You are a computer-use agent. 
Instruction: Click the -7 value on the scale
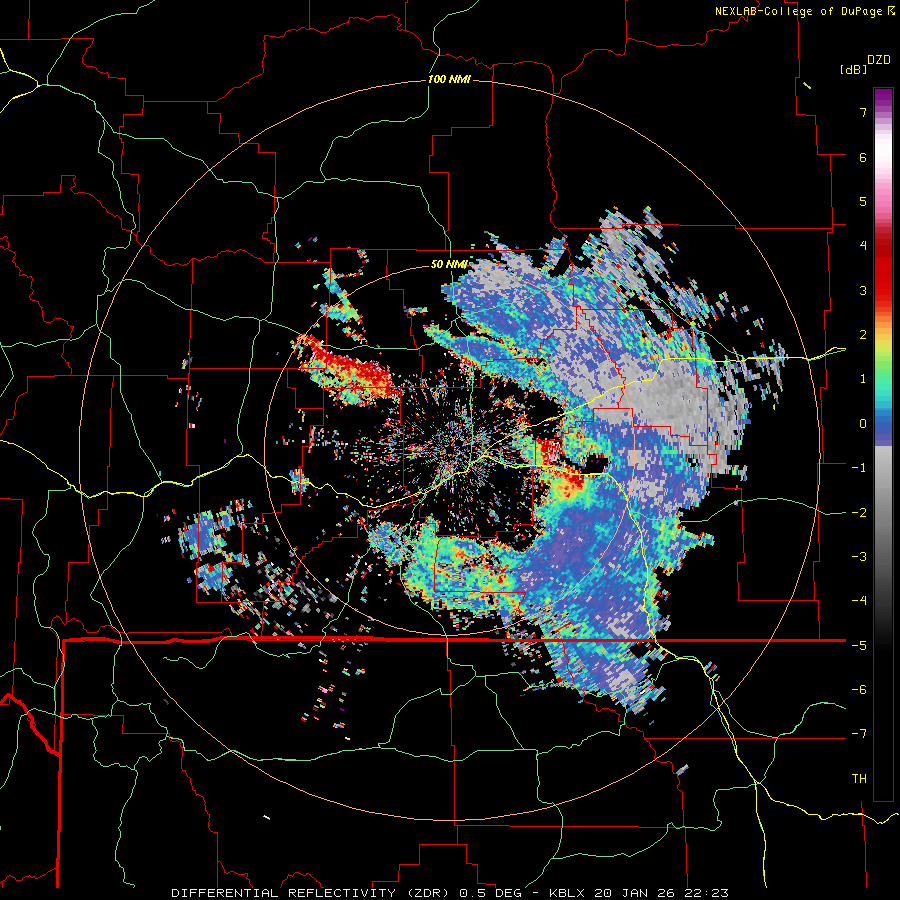859,734
